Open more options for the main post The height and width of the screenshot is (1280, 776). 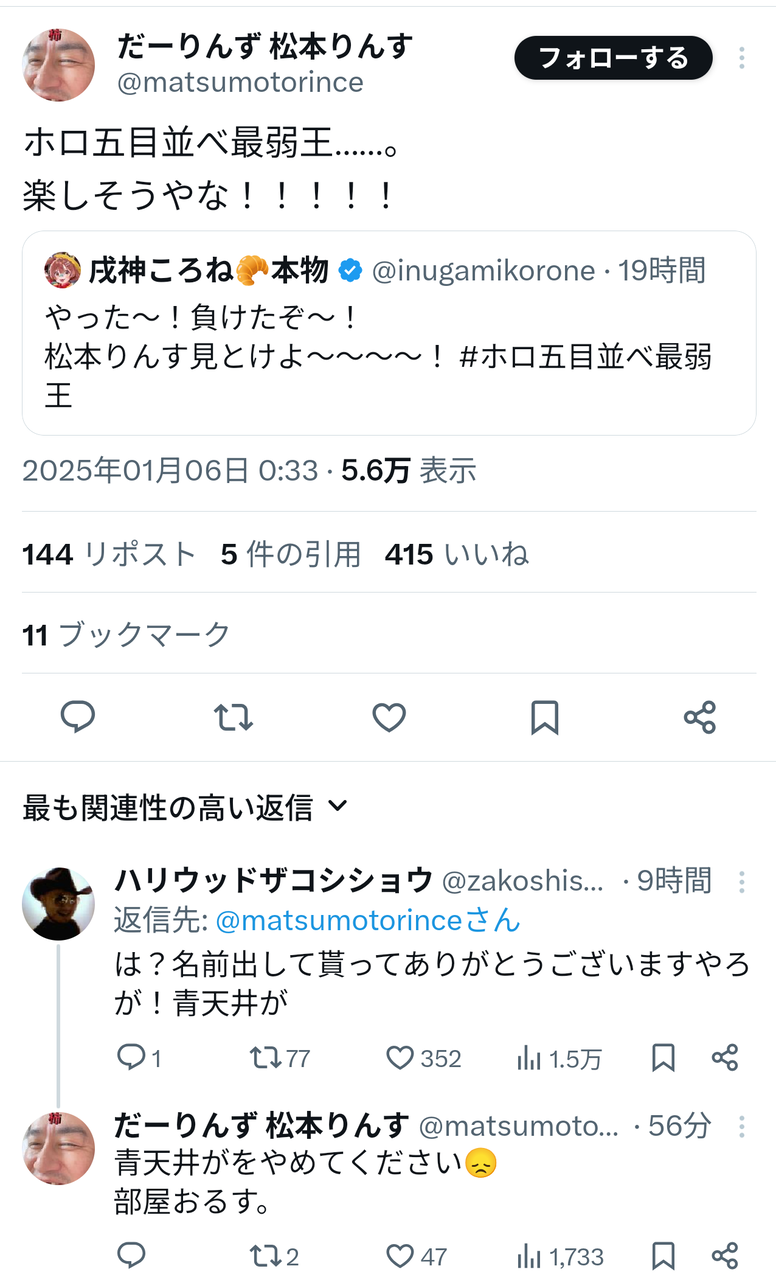pos(741,58)
